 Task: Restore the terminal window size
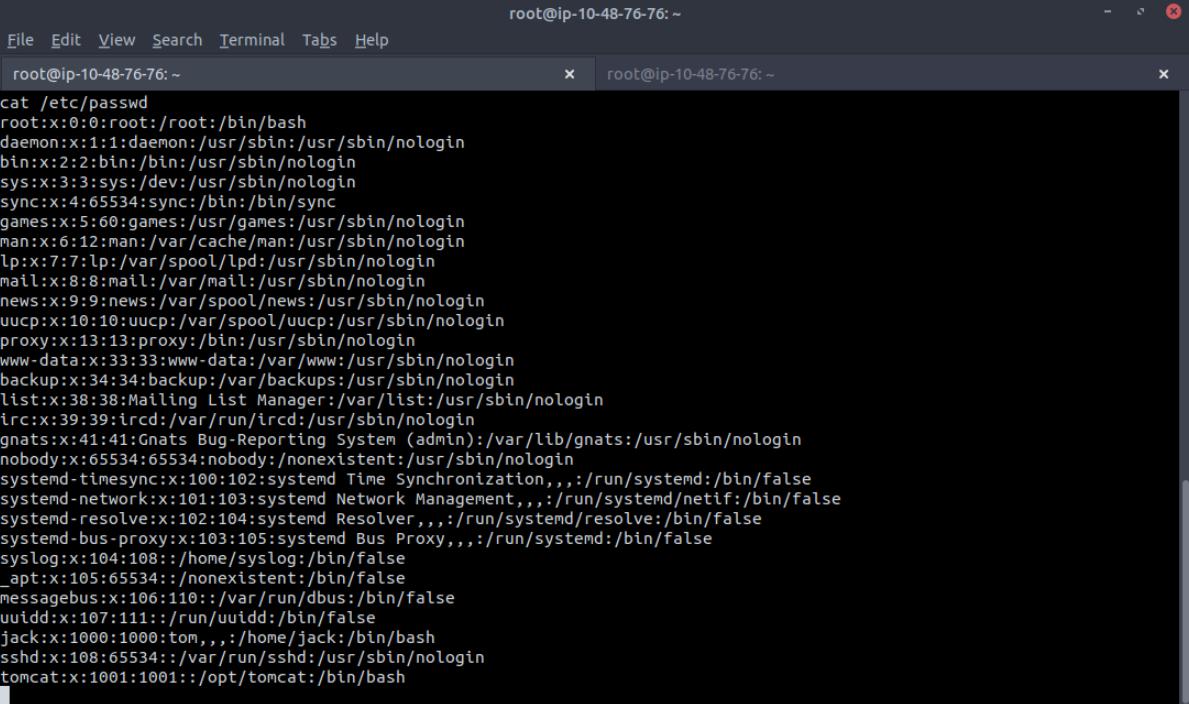tap(1140, 13)
